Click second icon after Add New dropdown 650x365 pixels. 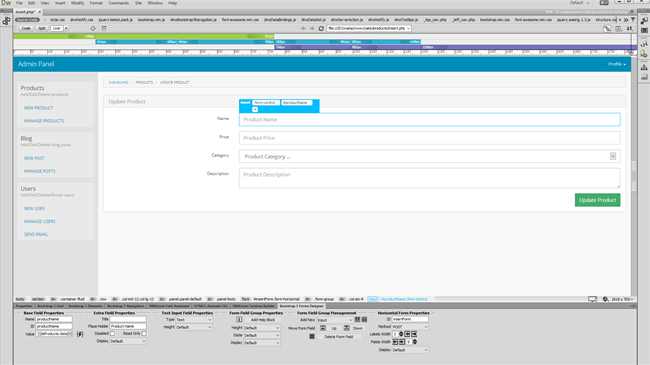(x=364, y=320)
